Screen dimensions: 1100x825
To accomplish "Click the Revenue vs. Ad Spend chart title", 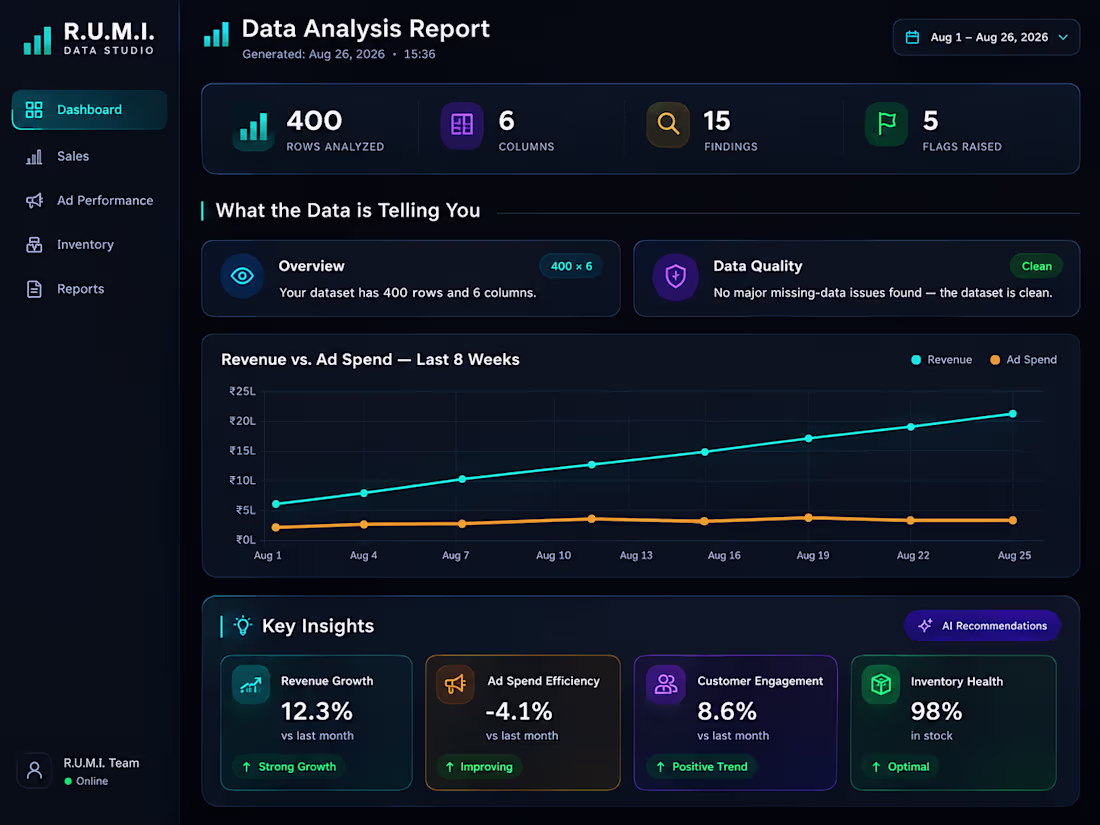I will coord(370,360).
